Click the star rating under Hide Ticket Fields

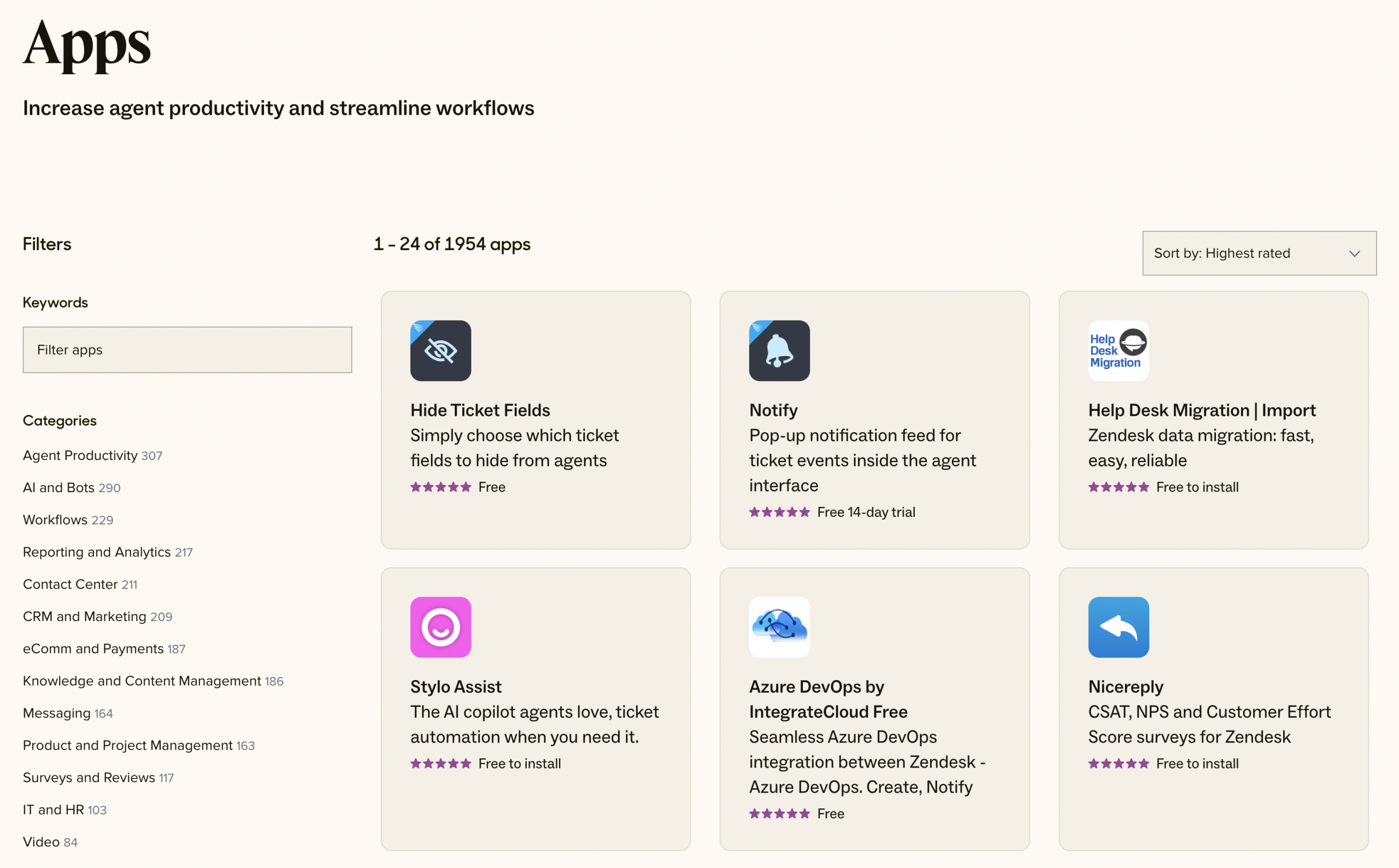point(440,487)
